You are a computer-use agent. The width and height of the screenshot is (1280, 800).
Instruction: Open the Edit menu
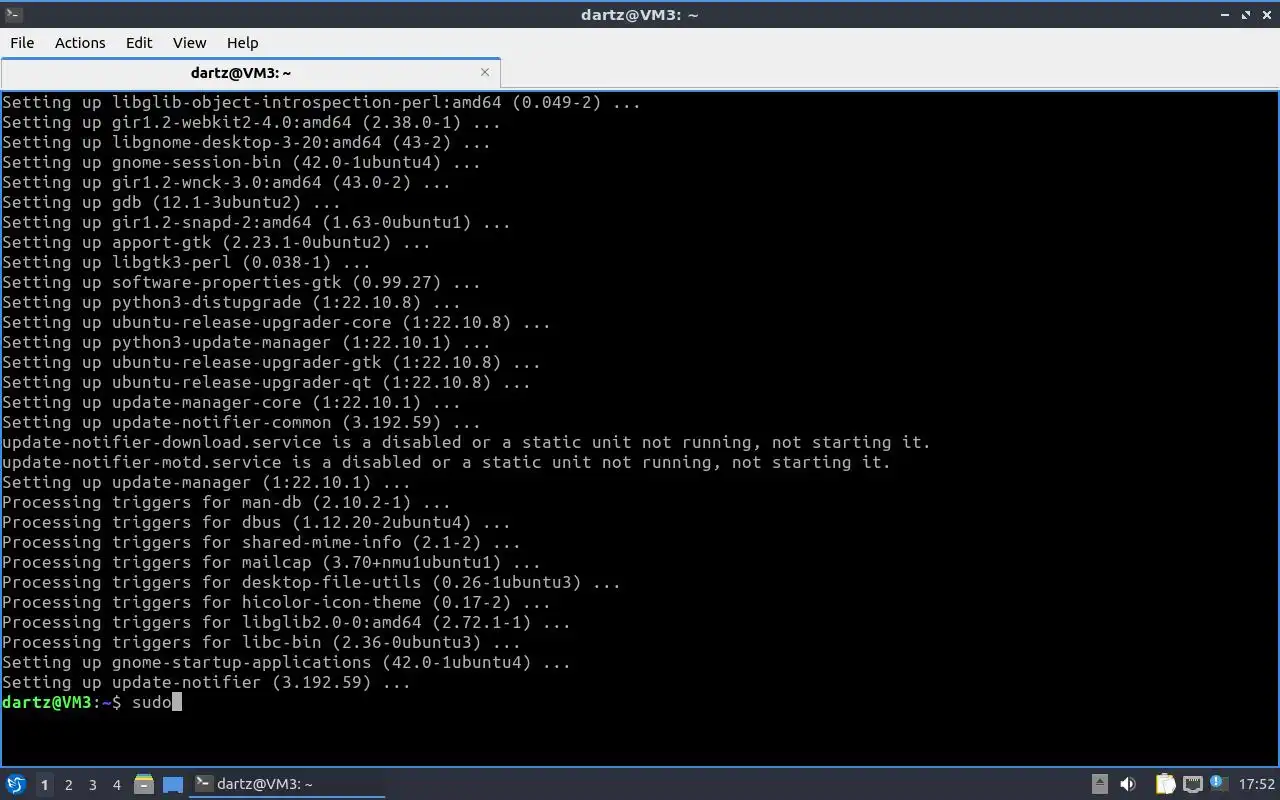tap(139, 42)
